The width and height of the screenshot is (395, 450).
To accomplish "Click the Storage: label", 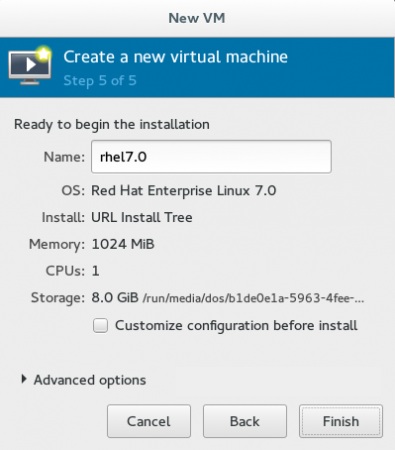I will point(58,298).
